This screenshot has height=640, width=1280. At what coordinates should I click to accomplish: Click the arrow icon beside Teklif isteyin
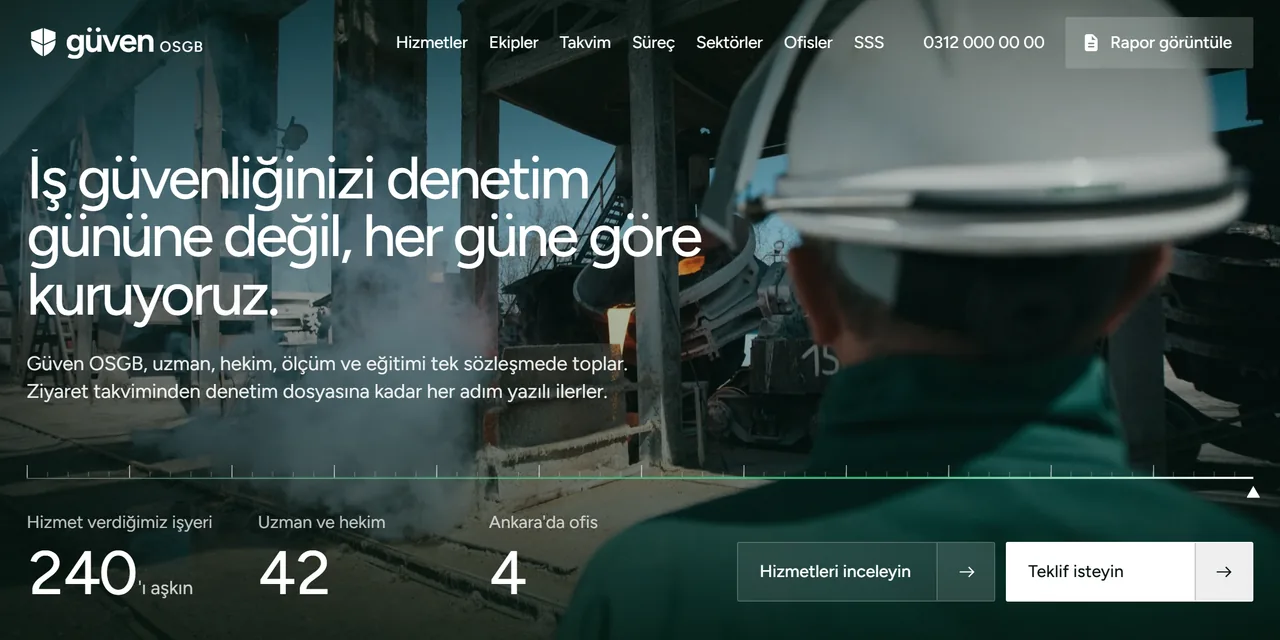1224,572
